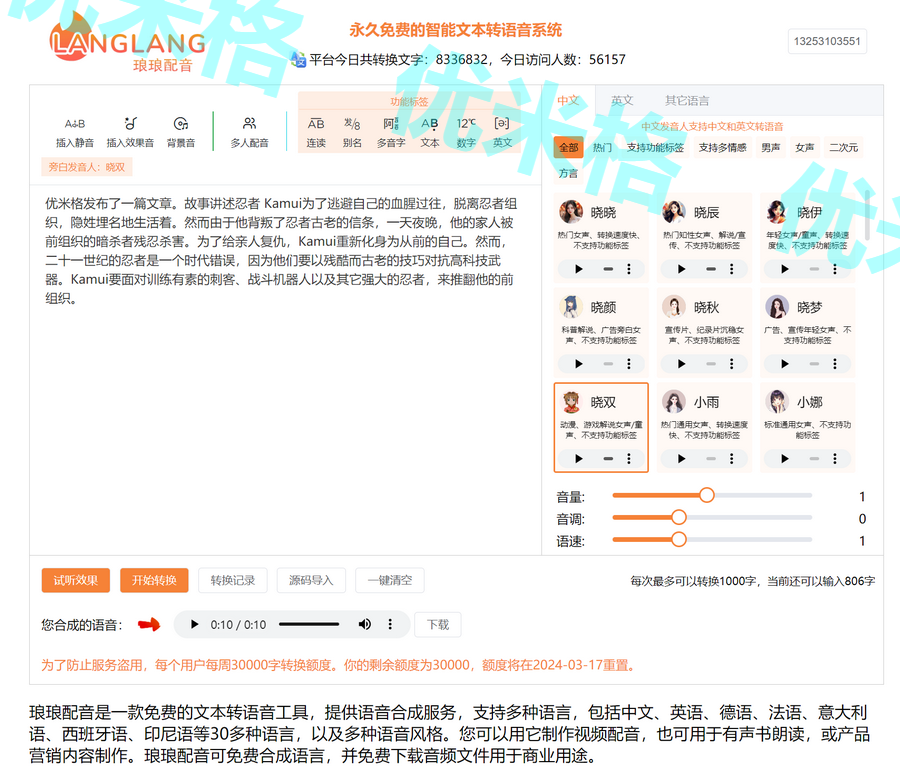Viewport: 900px width, 784px height.
Task: Click the 连读 continuous reading icon
Action: [x=316, y=124]
